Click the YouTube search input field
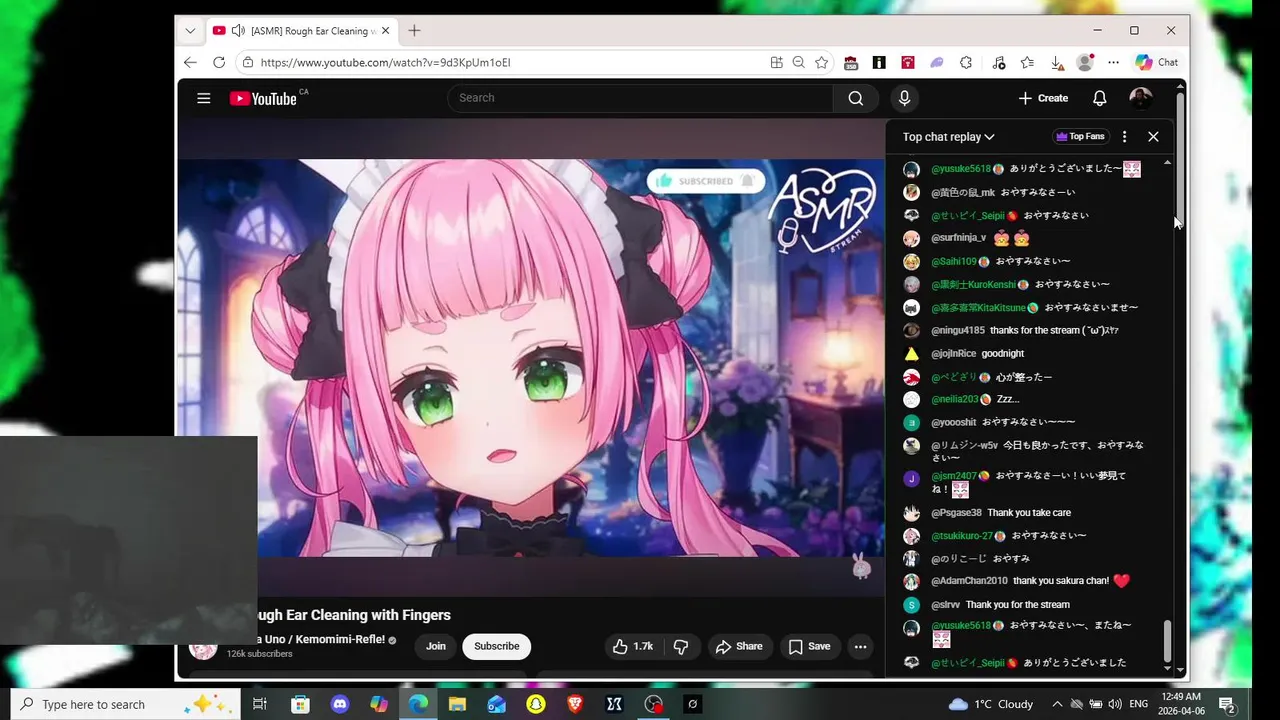Screen dimensions: 1280x720 [x=640, y=98]
